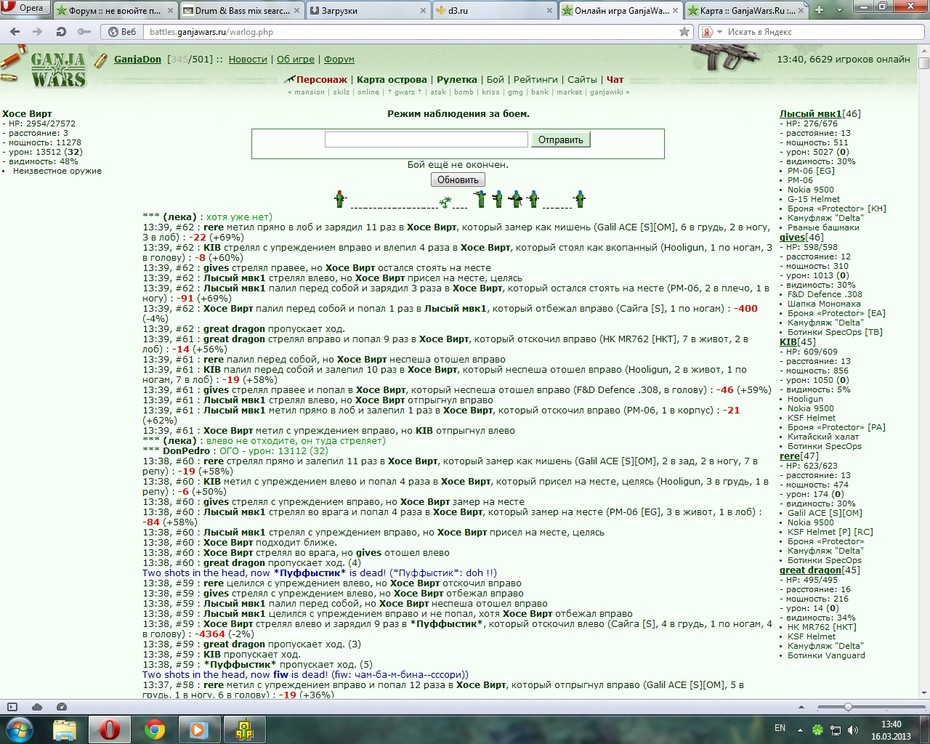Reload the current page
930x744 pixels.
[x=60, y=31]
